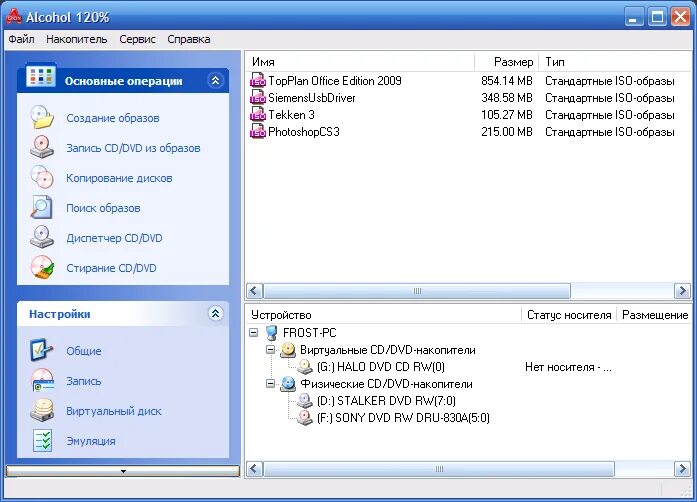697x502 pixels.
Task: Click the (F:) SONY DVD RW drive icon
Action: pos(305,418)
